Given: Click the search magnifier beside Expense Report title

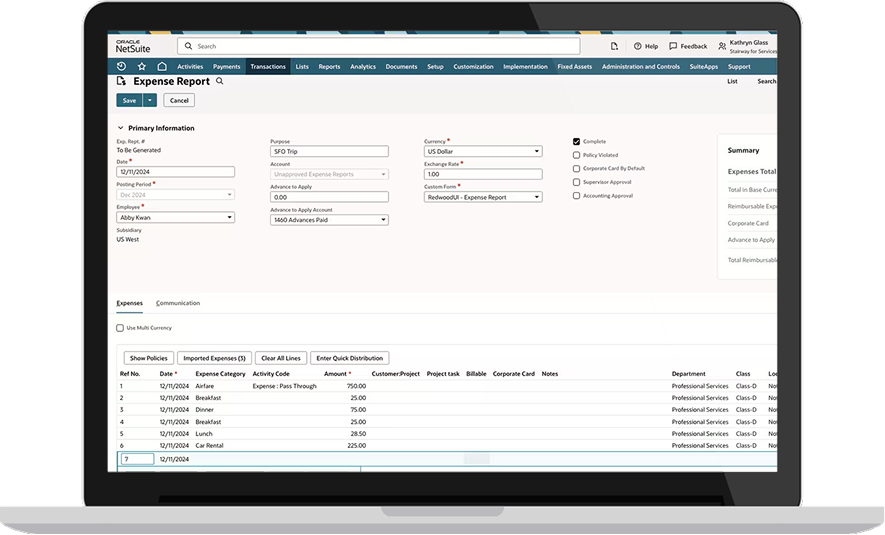Looking at the screenshot, I should pos(220,81).
